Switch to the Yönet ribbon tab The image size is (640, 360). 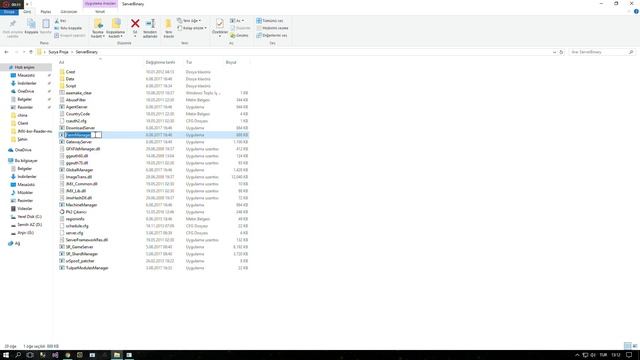point(100,12)
